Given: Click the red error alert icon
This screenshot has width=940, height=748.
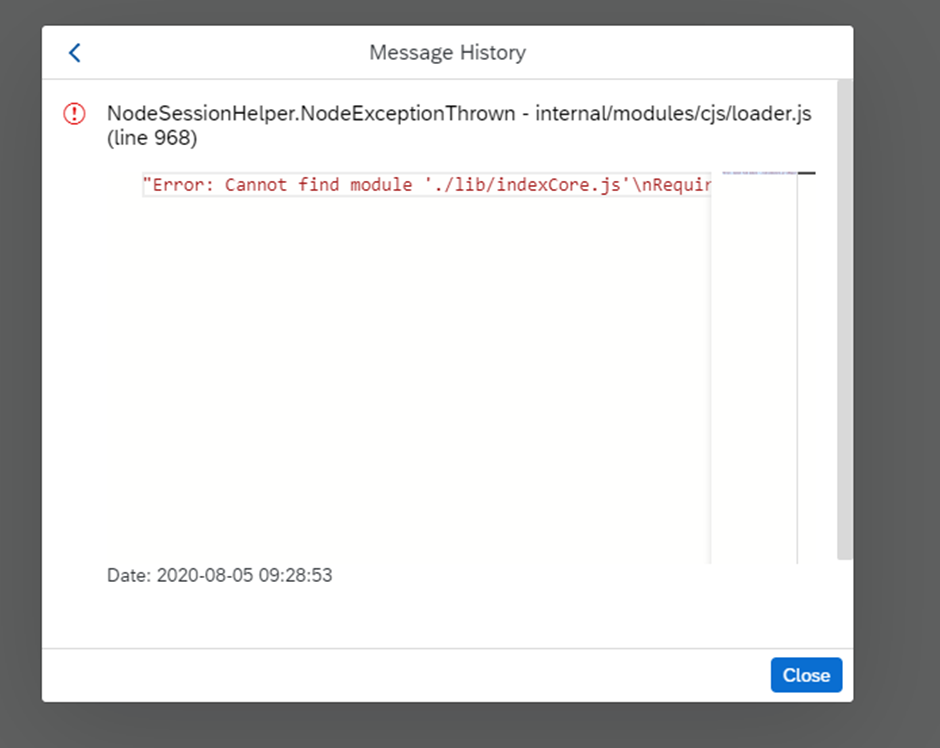Looking at the screenshot, I should (x=74, y=113).
